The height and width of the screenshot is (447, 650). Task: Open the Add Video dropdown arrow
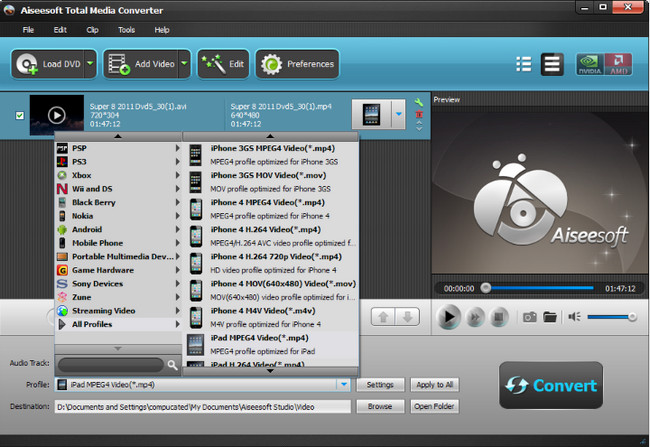click(x=184, y=64)
